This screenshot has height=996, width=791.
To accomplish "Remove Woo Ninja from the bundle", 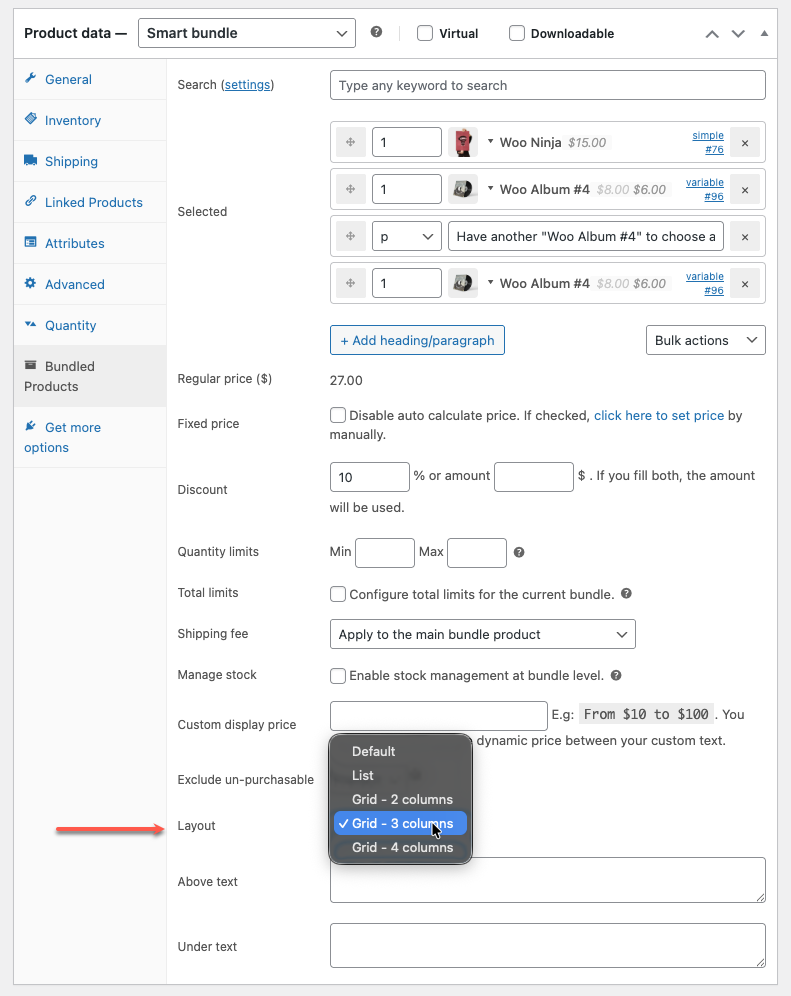I will pyautogui.click(x=745, y=142).
